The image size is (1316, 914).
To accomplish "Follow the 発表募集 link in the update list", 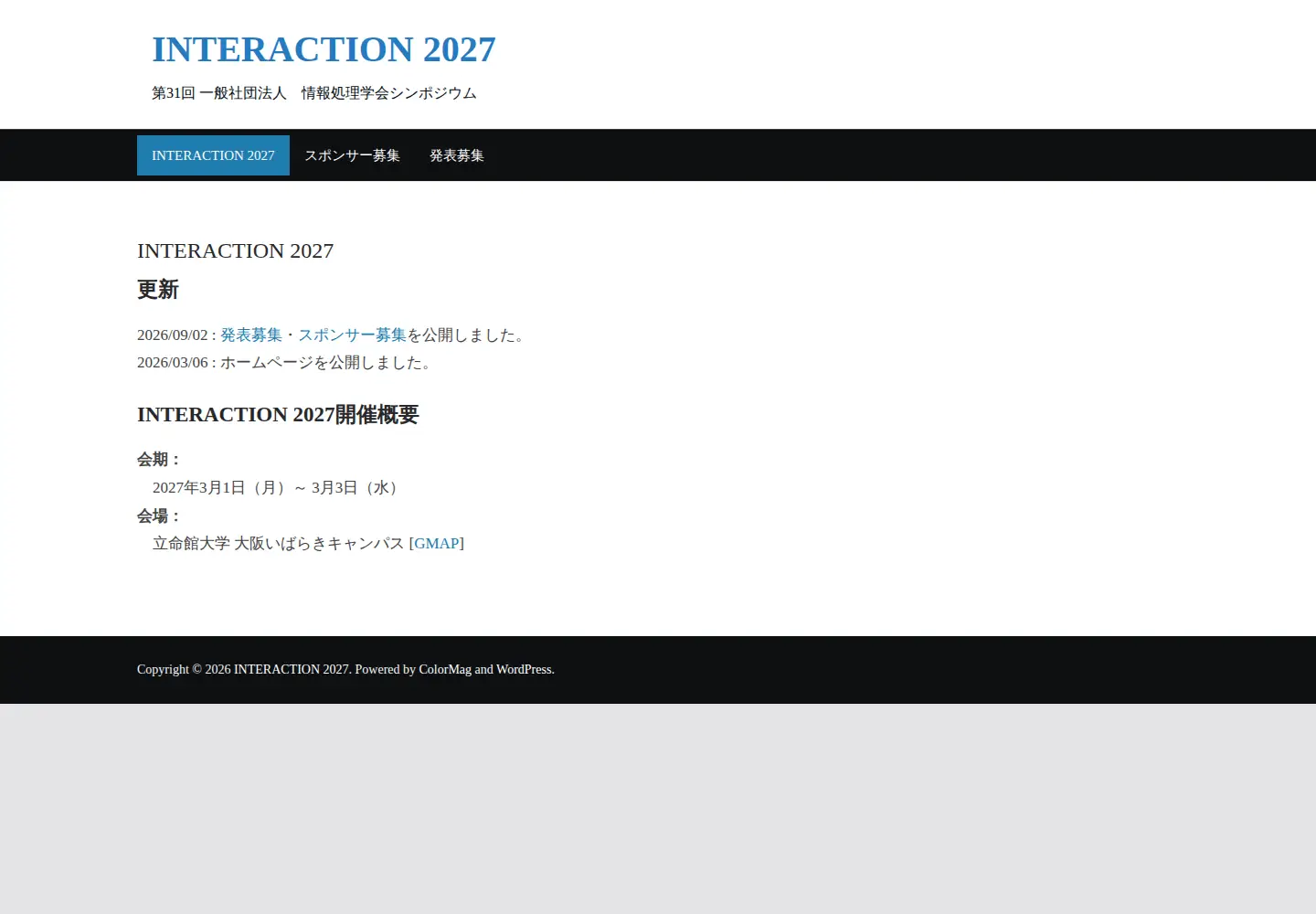I will [251, 335].
